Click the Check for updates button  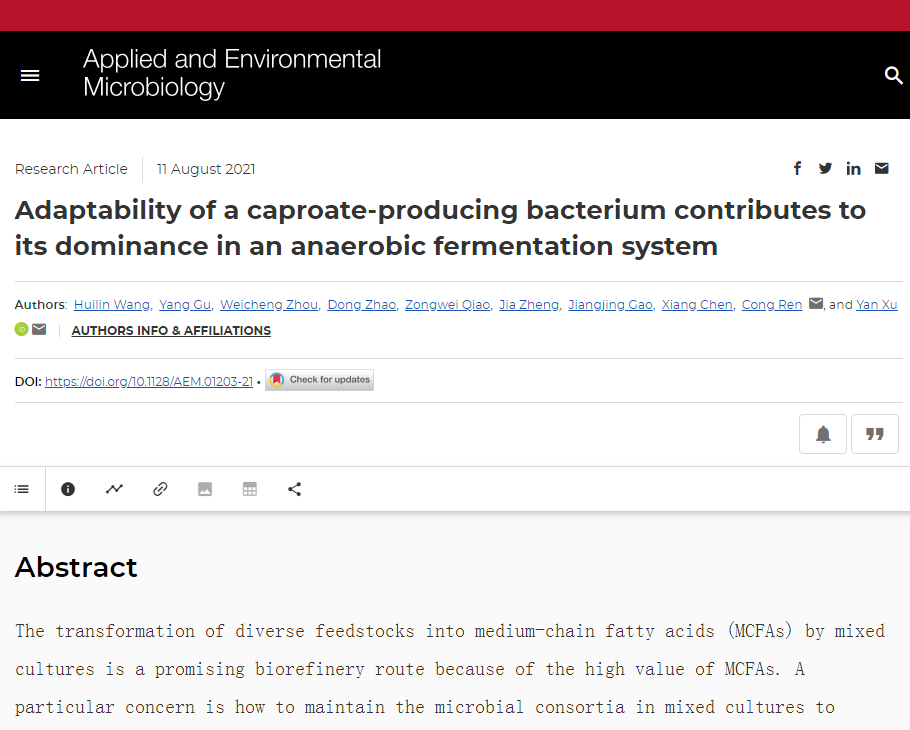(x=319, y=380)
